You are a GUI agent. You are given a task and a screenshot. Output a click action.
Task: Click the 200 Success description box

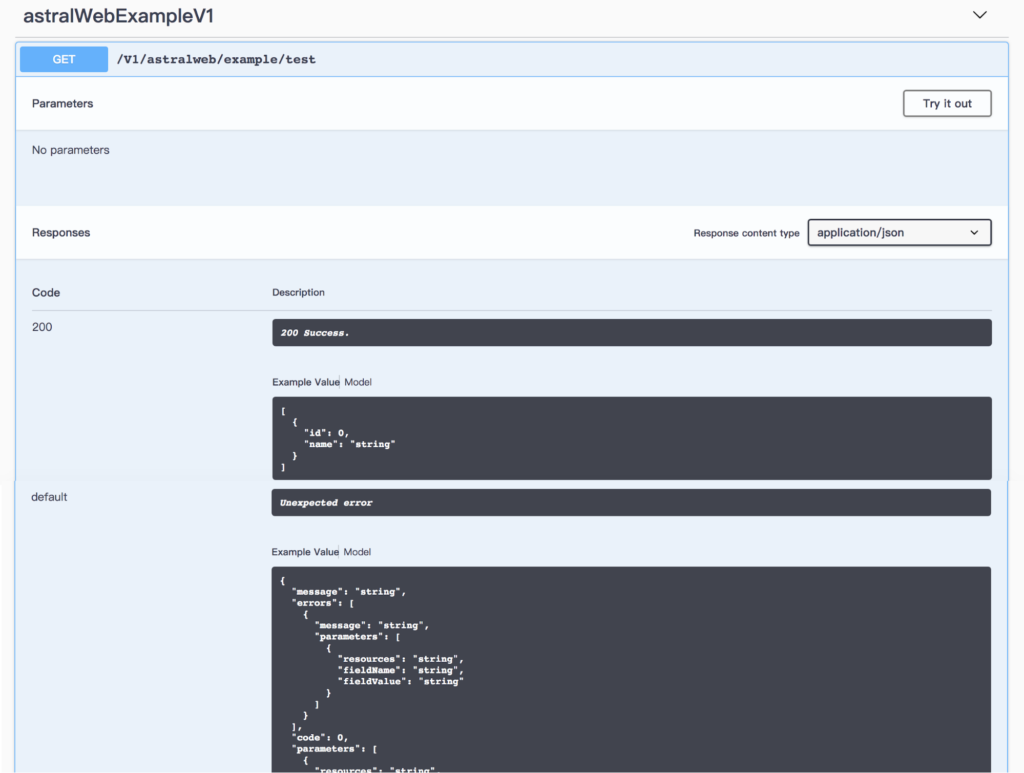[x=632, y=332]
